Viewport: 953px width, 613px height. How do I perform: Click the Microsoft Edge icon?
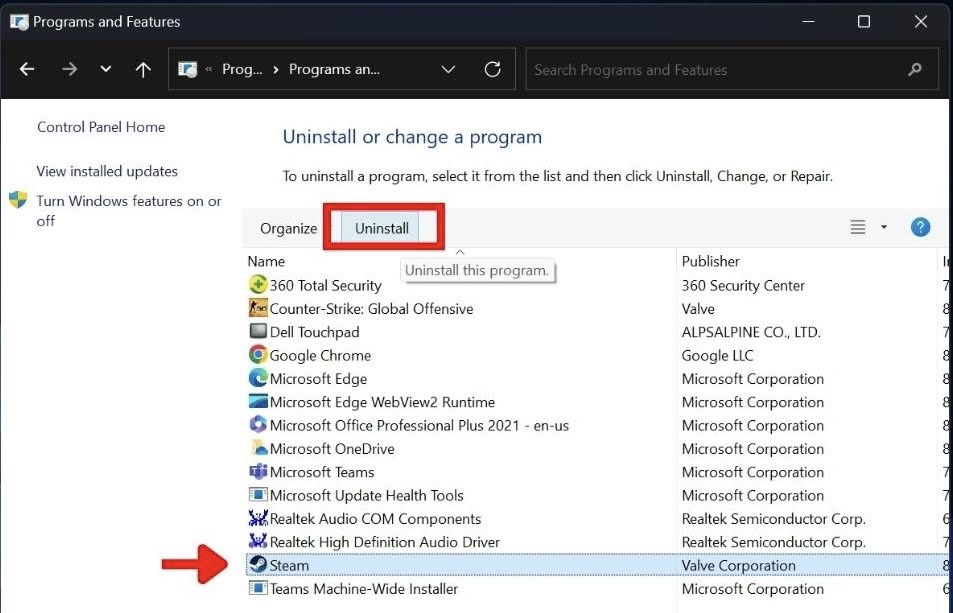[258, 378]
